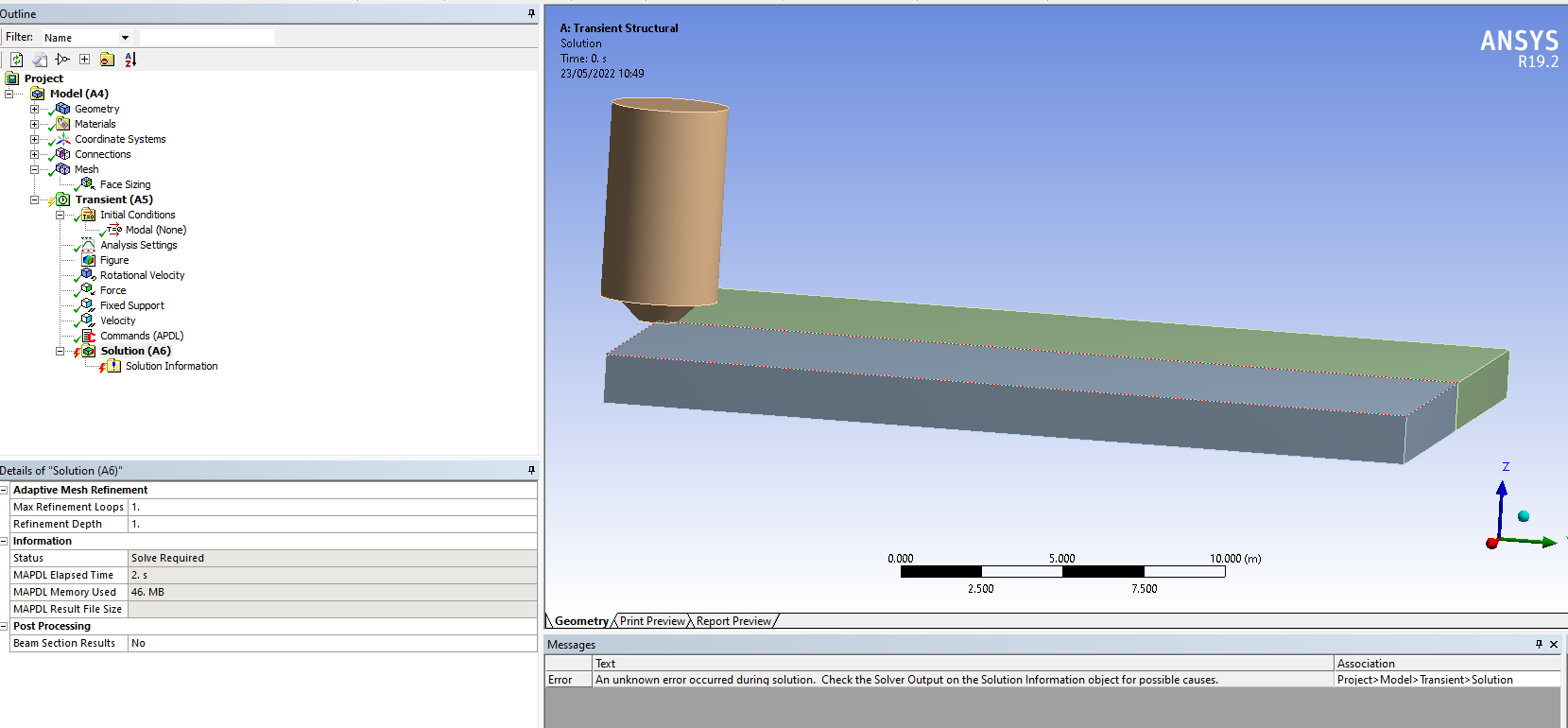This screenshot has width=1568, height=728.
Task: Toggle the Messages panel pin
Action: point(1539,644)
